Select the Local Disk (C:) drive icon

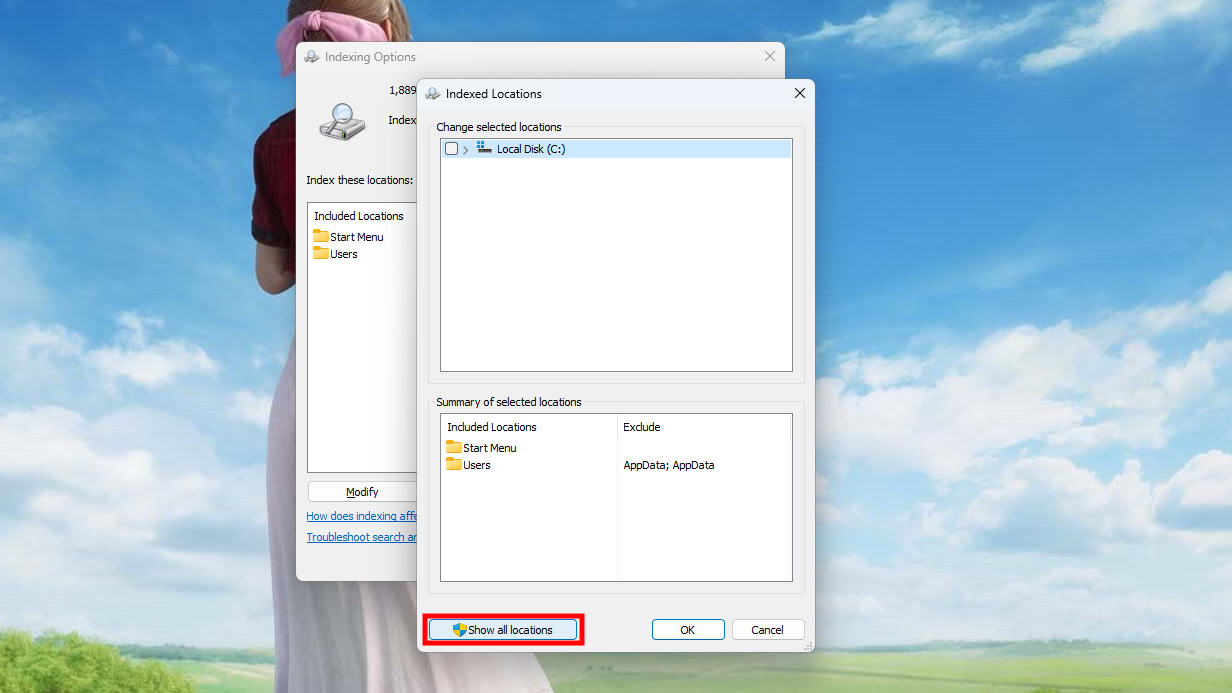tap(485, 148)
